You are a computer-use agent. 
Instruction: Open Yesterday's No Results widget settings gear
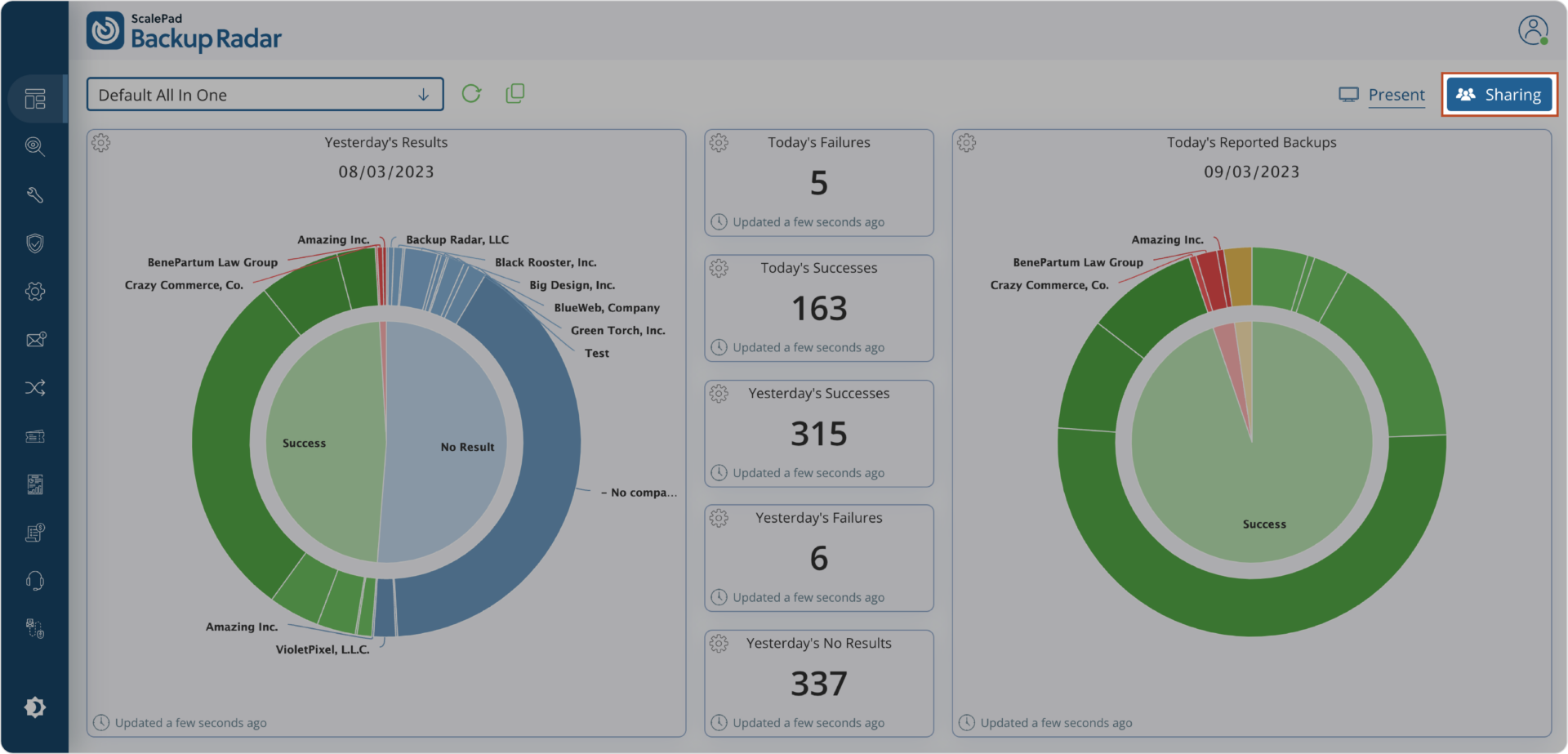719,644
